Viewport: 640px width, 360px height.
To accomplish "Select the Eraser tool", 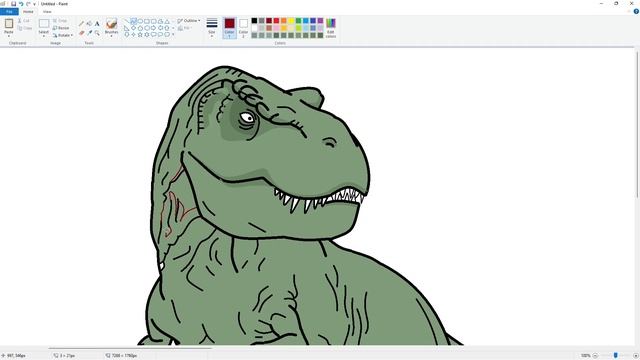I will coord(81,33).
